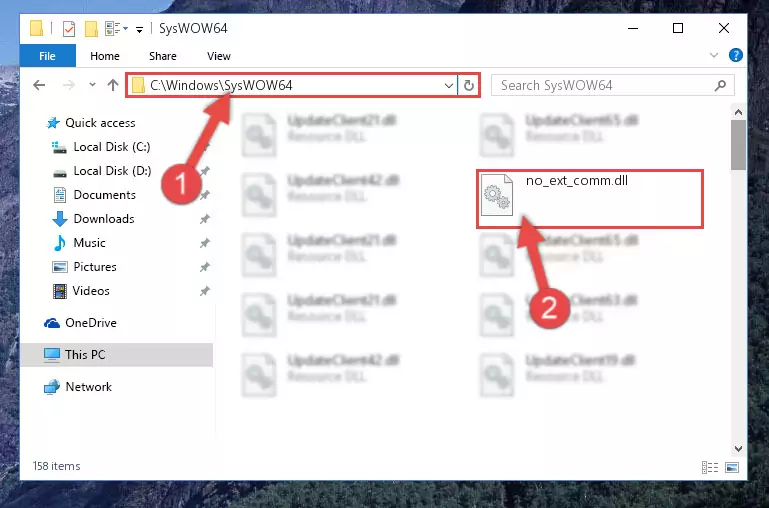Click the Properties quick access toolbar icon
This screenshot has height=508, width=769.
[69, 29]
